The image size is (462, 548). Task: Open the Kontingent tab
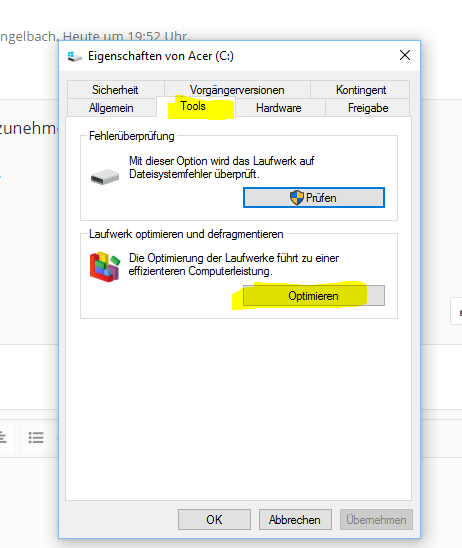[361, 90]
